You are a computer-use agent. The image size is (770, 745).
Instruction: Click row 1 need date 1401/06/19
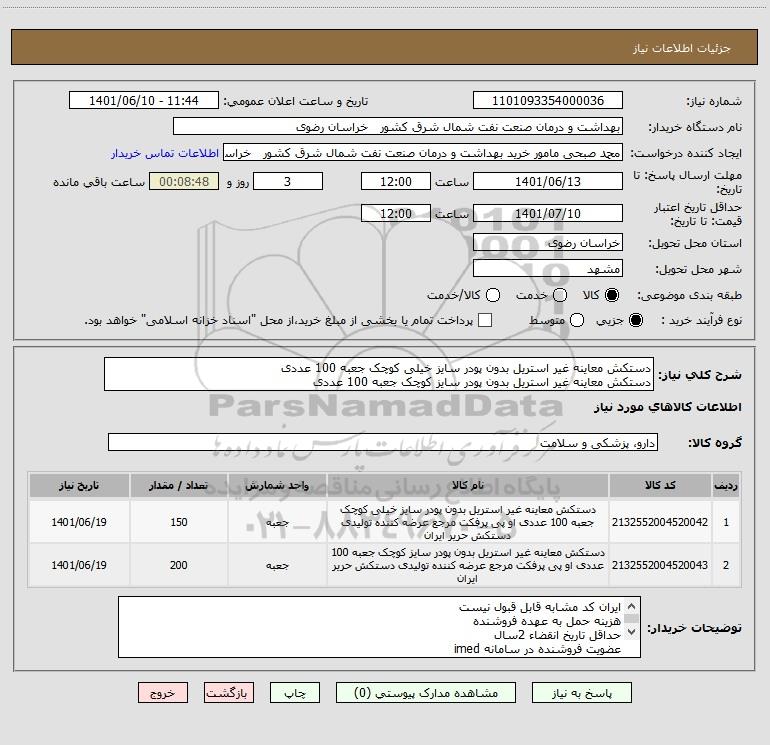[79, 522]
